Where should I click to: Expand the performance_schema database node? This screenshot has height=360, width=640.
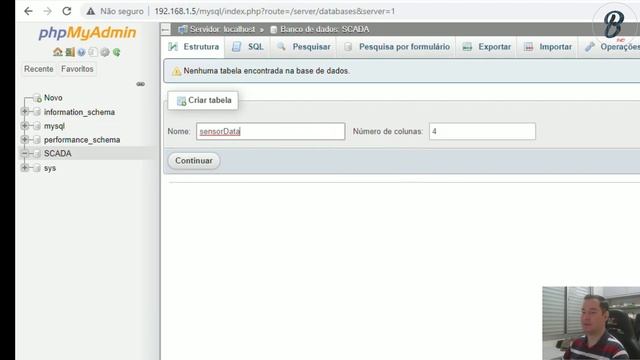(24, 140)
